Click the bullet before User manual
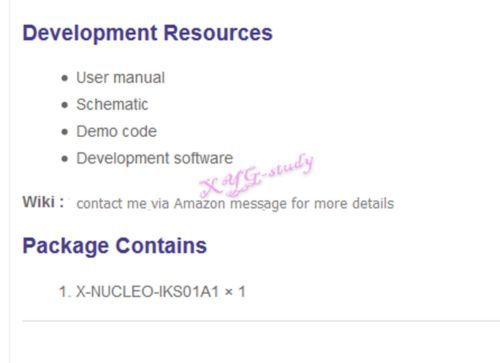This screenshot has width=500, height=363. pyautogui.click(x=65, y=78)
